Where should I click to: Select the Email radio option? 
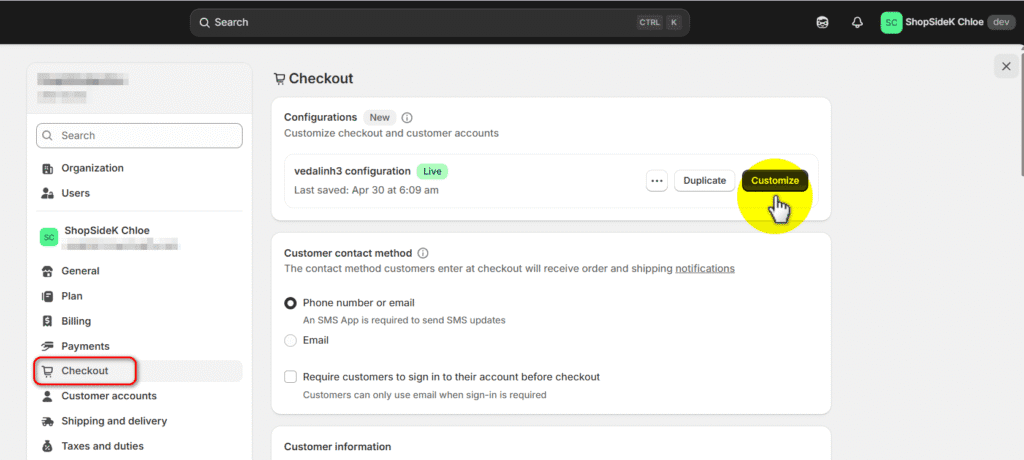(x=291, y=340)
